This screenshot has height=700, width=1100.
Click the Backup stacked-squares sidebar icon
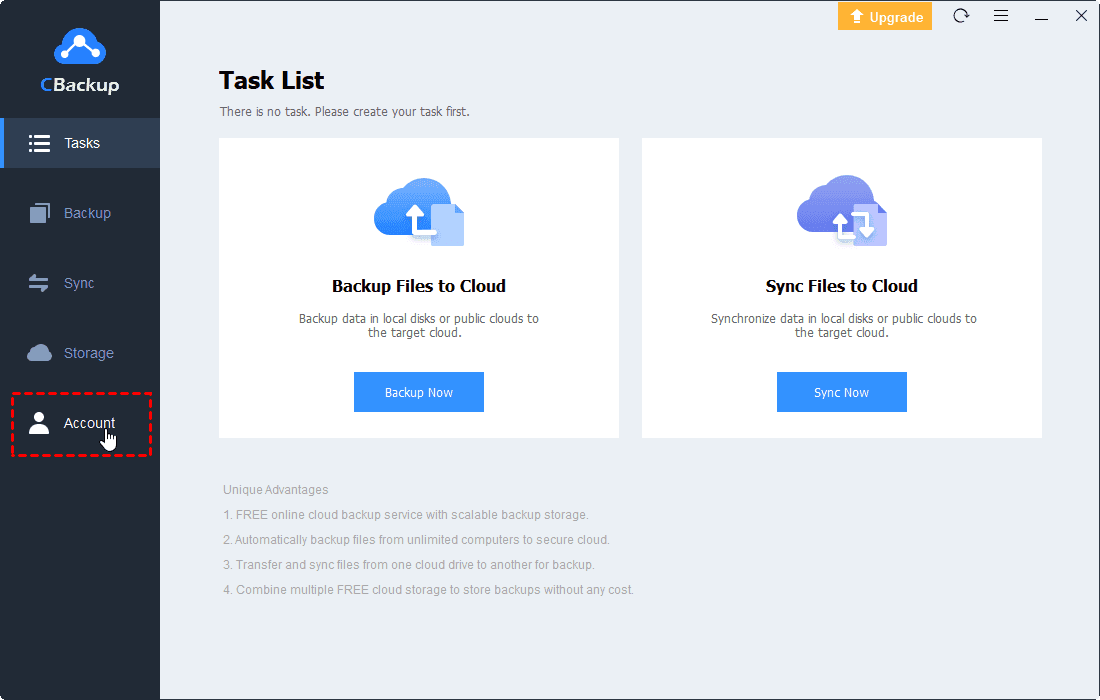pyautogui.click(x=39, y=213)
